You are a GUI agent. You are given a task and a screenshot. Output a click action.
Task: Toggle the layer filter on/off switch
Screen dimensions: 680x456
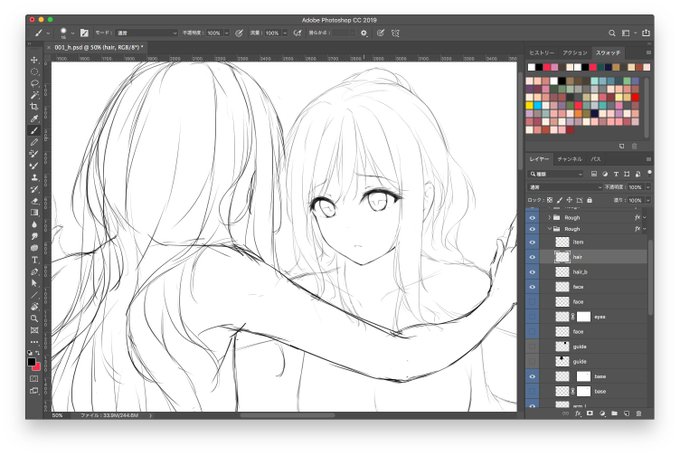(649, 173)
